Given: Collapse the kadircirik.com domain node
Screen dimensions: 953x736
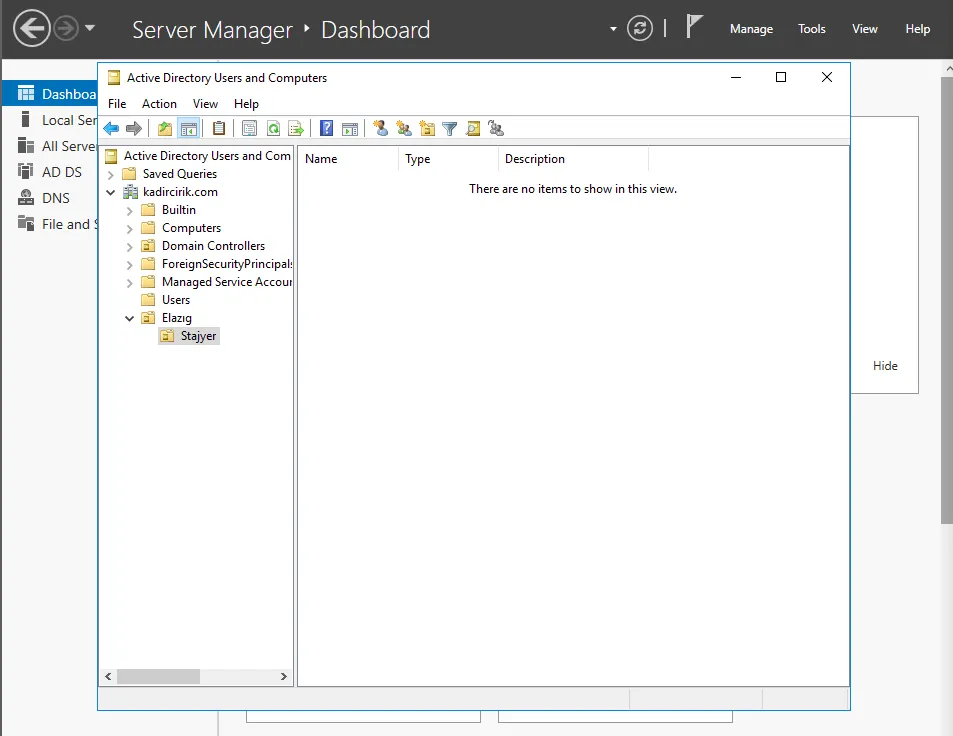Looking at the screenshot, I should (x=111, y=192).
